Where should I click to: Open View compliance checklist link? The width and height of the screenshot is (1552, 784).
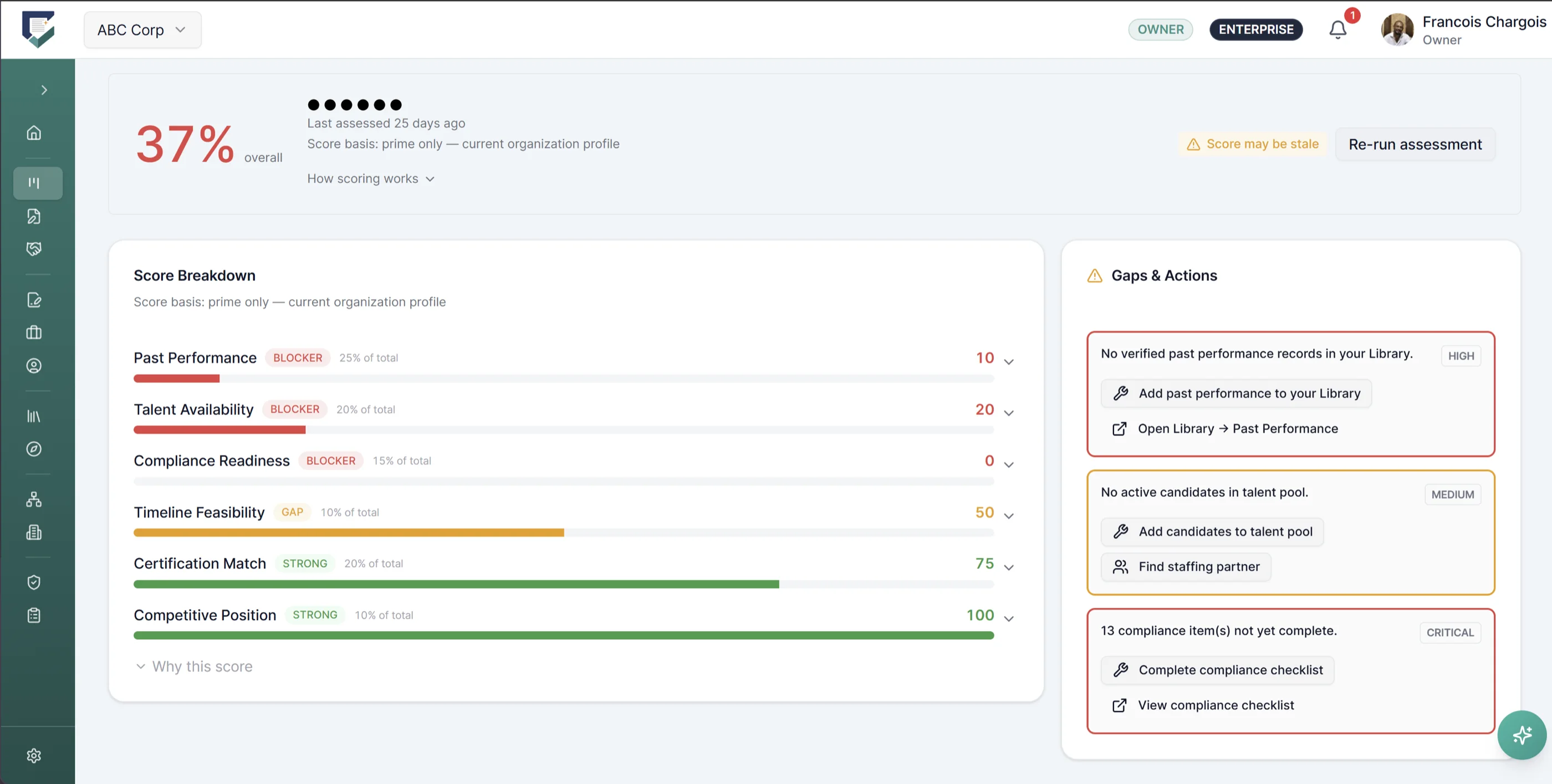coord(1203,705)
